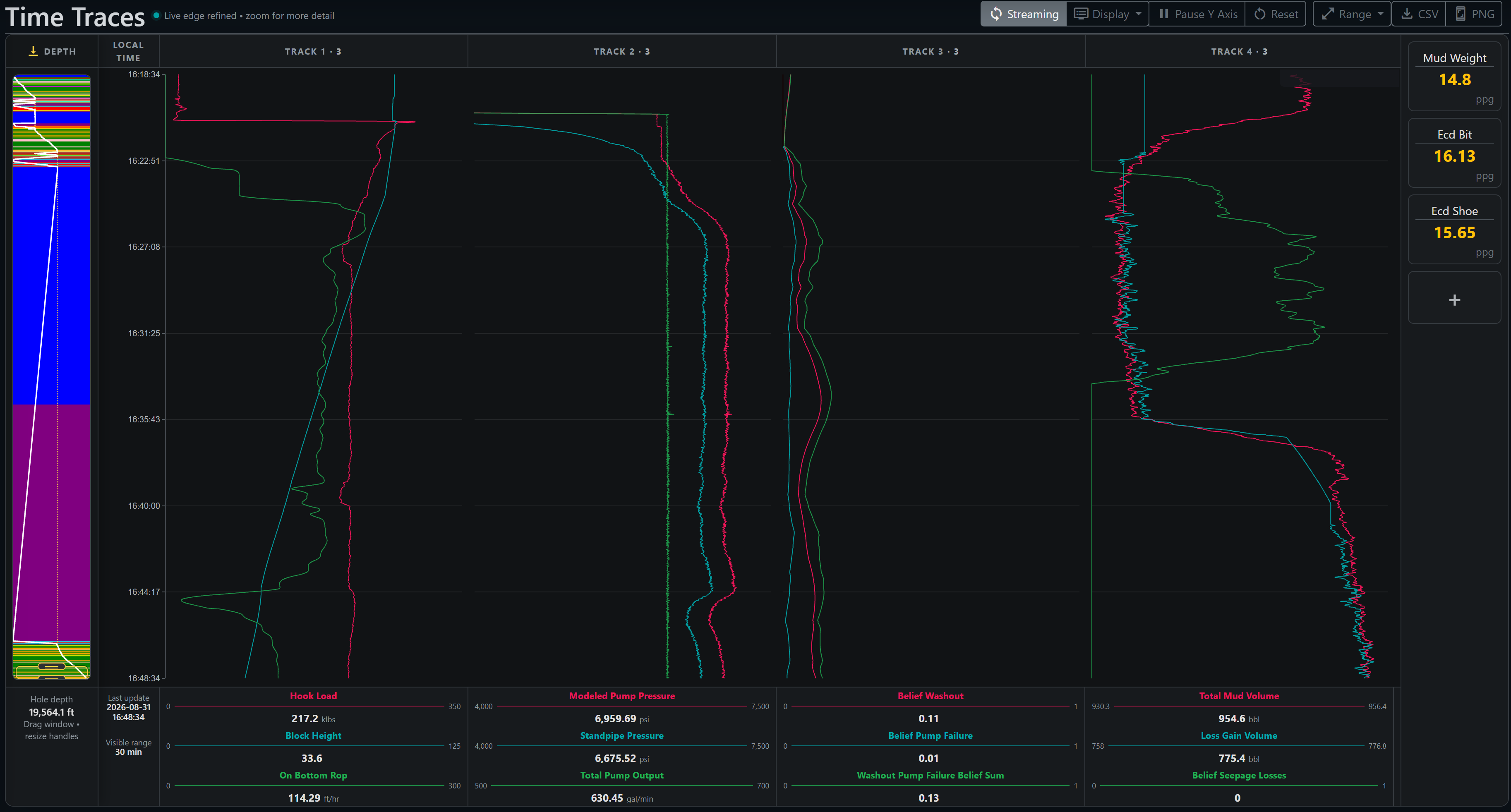The image size is (1511, 812).
Task: Click the Block Height trace label
Action: pyautogui.click(x=313, y=736)
